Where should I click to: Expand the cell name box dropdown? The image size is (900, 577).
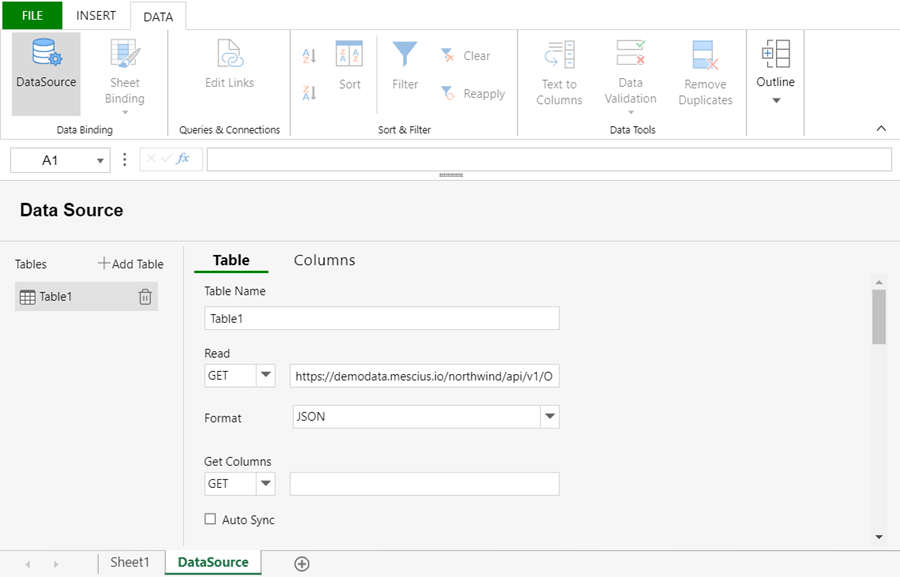click(x=101, y=161)
